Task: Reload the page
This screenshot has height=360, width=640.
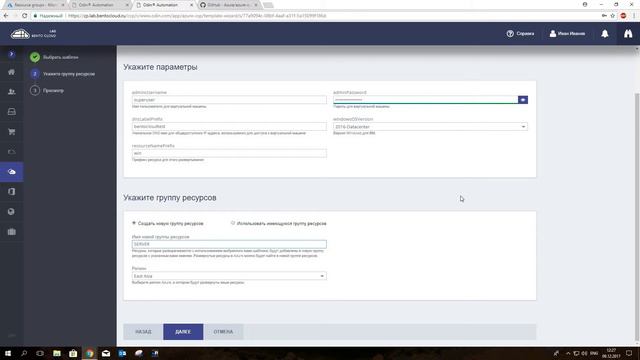Action: 24,16
